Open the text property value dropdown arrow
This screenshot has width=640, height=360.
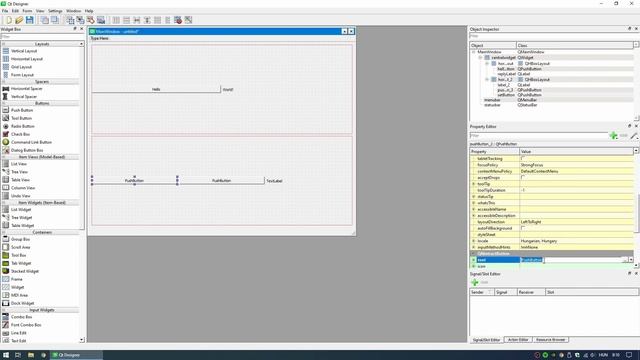[x=631, y=260]
